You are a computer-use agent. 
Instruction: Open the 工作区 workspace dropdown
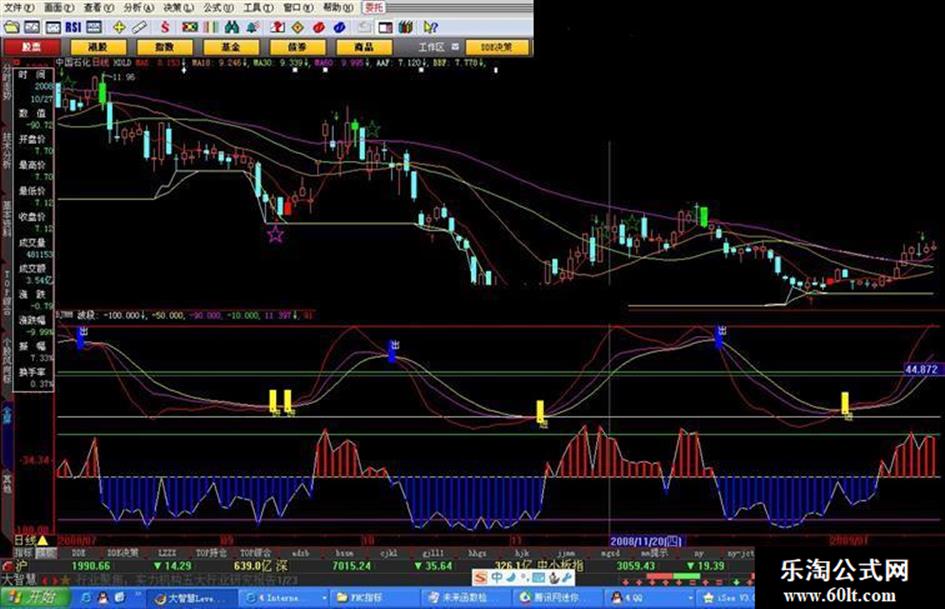pos(455,46)
